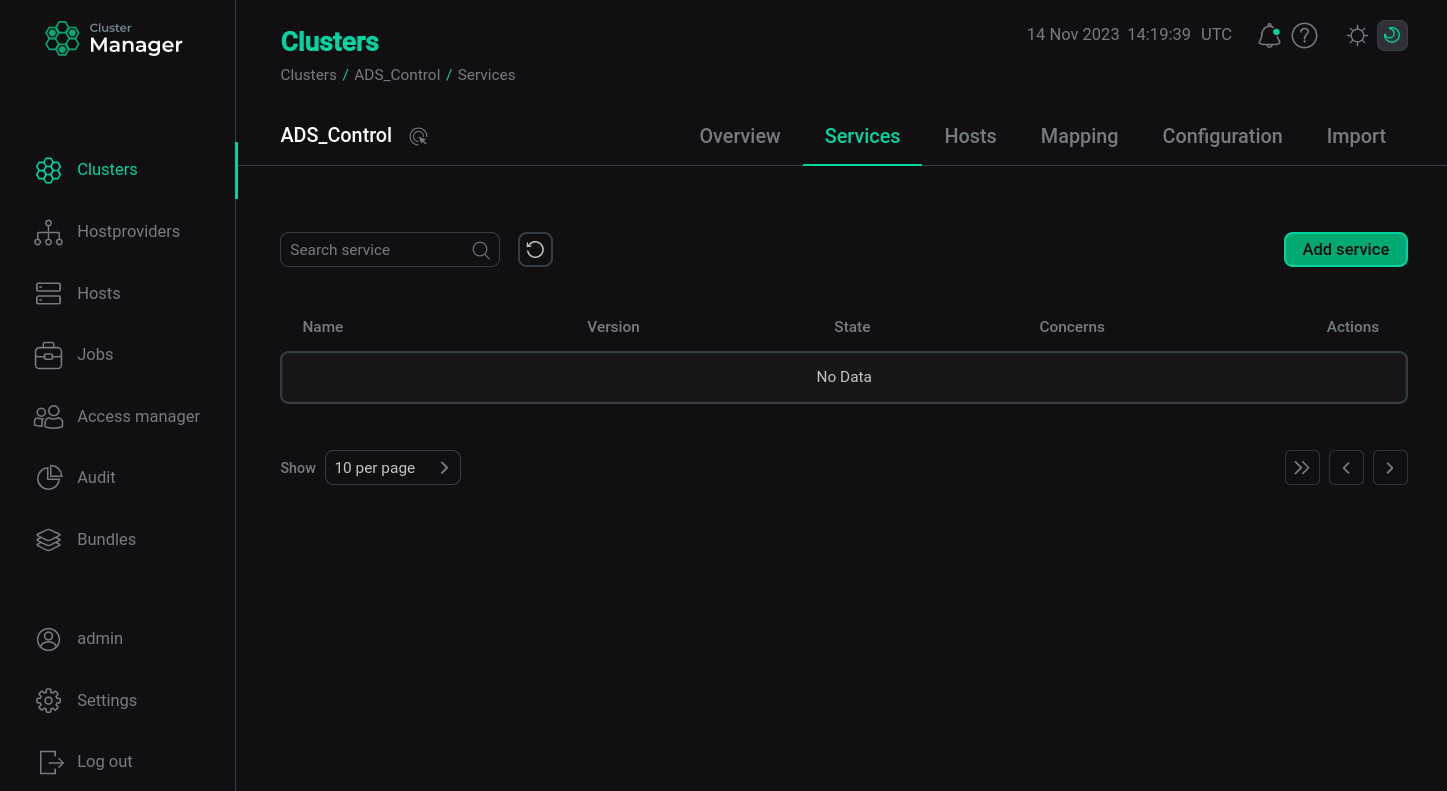Switch to the Mapping tab
1447x791 pixels.
[1079, 137]
